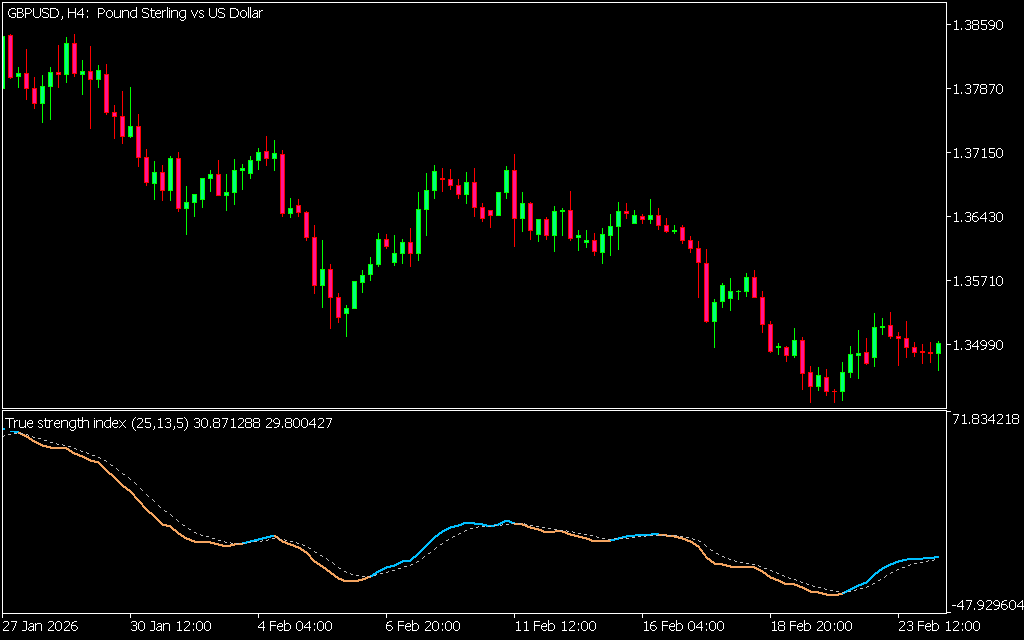The width and height of the screenshot is (1024, 640).
Task: Click the -47.929604 indicator scale minimum
Action: coord(984,605)
